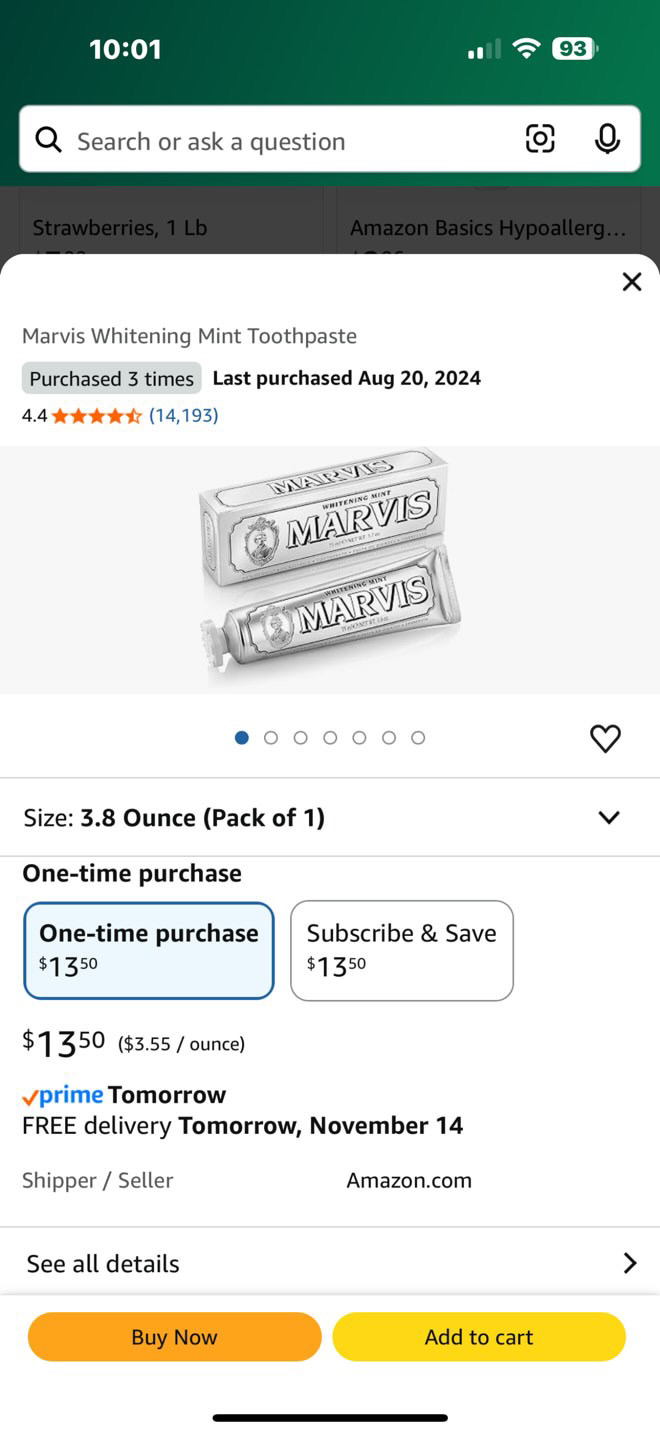Tap the heart icon to save the item
Viewport: 660px width, 1434px height.
tap(605, 738)
